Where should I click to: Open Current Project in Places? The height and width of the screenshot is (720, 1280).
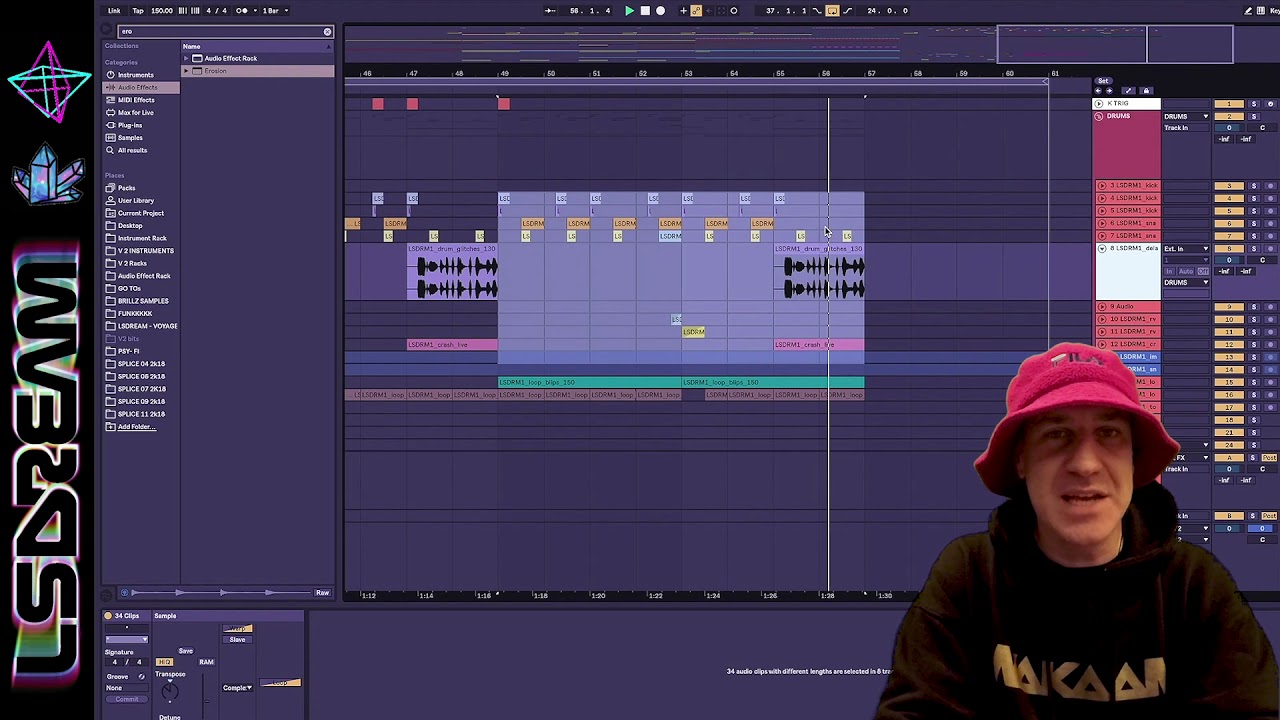click(x=141, y=213)
